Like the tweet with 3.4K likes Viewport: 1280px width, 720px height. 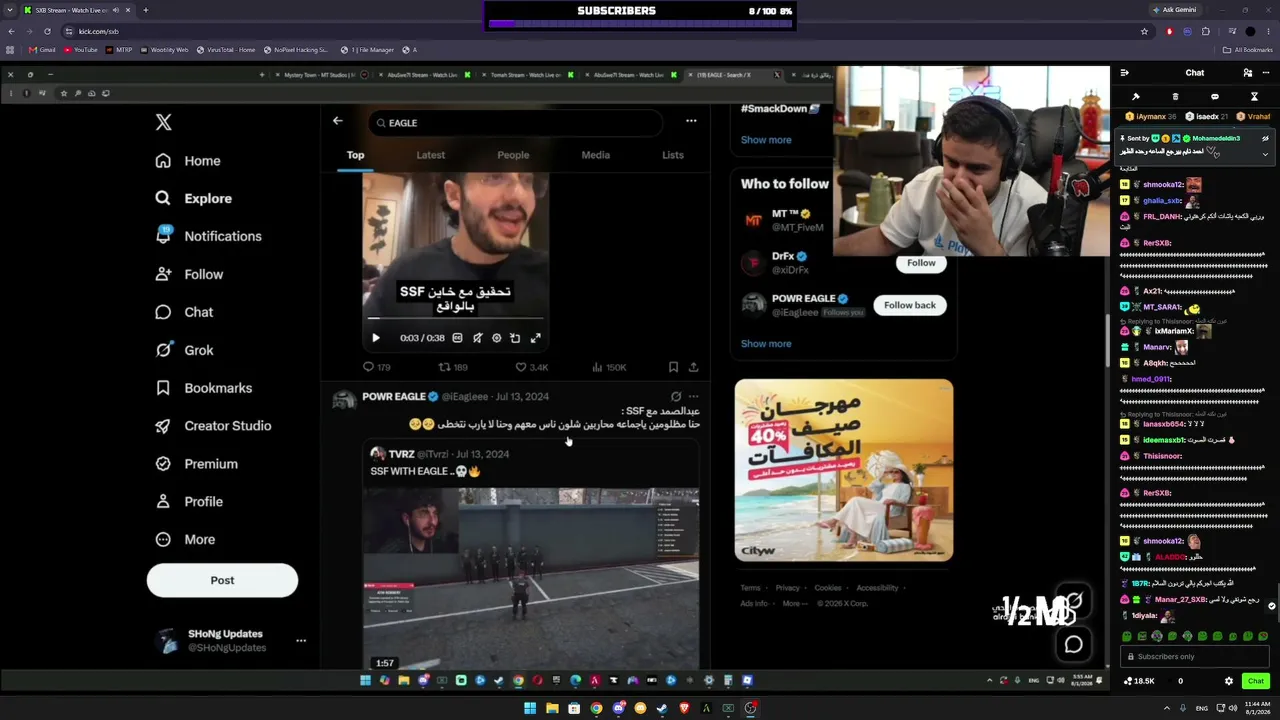point(531,367)
